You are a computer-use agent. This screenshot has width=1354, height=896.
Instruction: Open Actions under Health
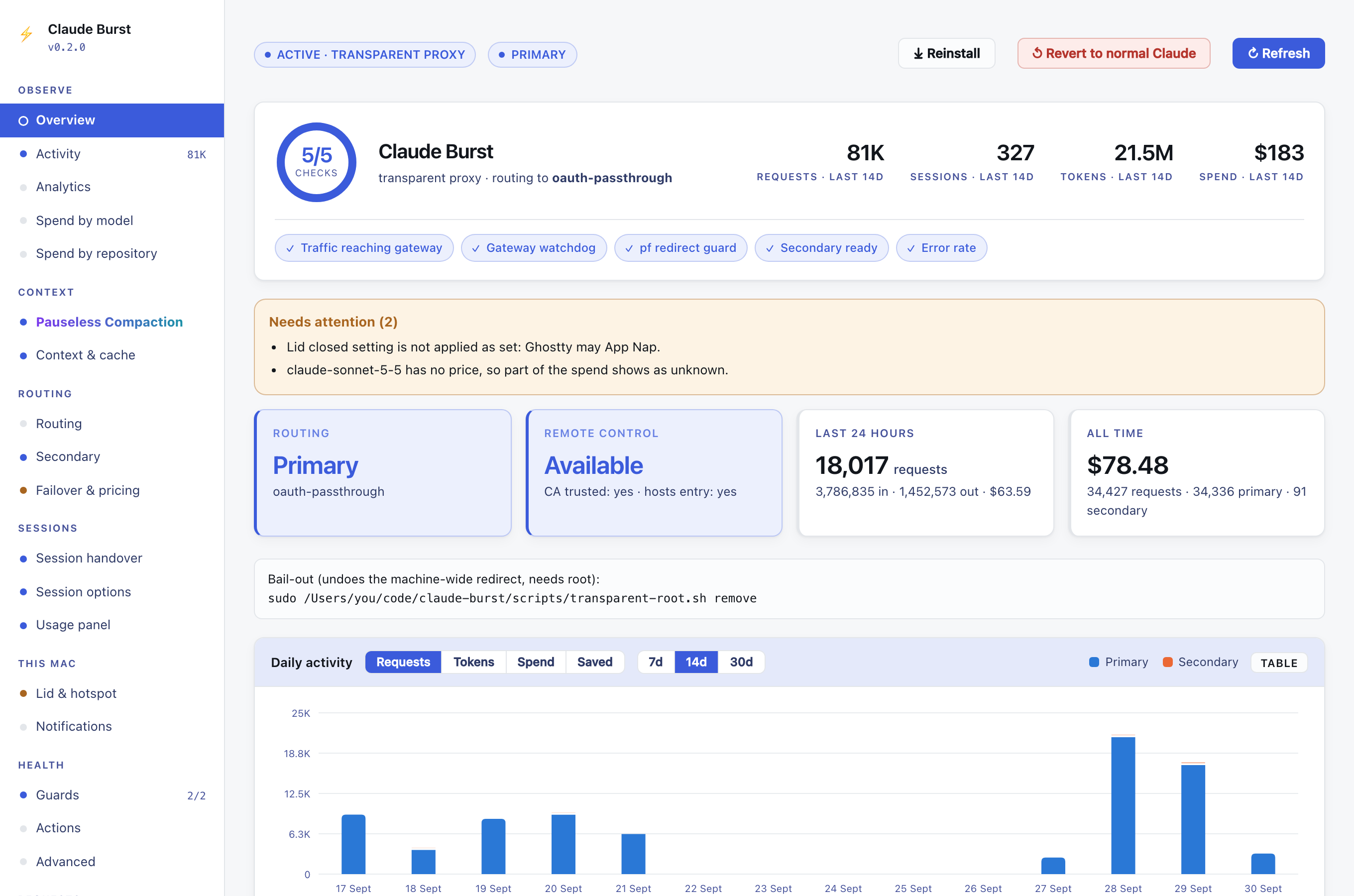(x=112, y=828)
